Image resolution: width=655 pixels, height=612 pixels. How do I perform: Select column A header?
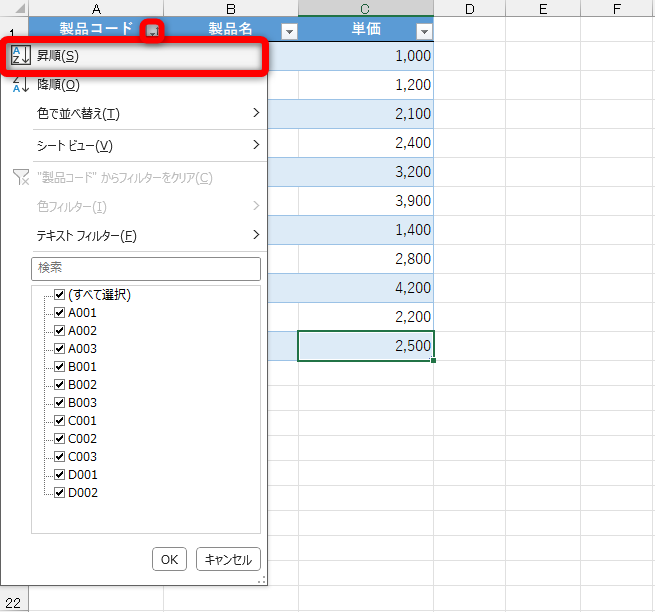[x=96, y=8]
